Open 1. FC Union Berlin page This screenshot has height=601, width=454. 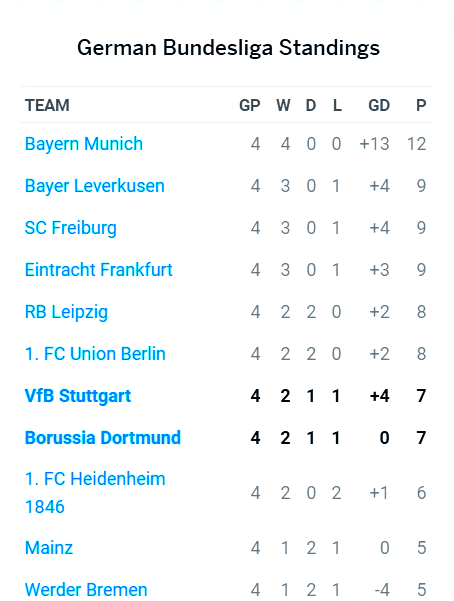pos(95,354)
